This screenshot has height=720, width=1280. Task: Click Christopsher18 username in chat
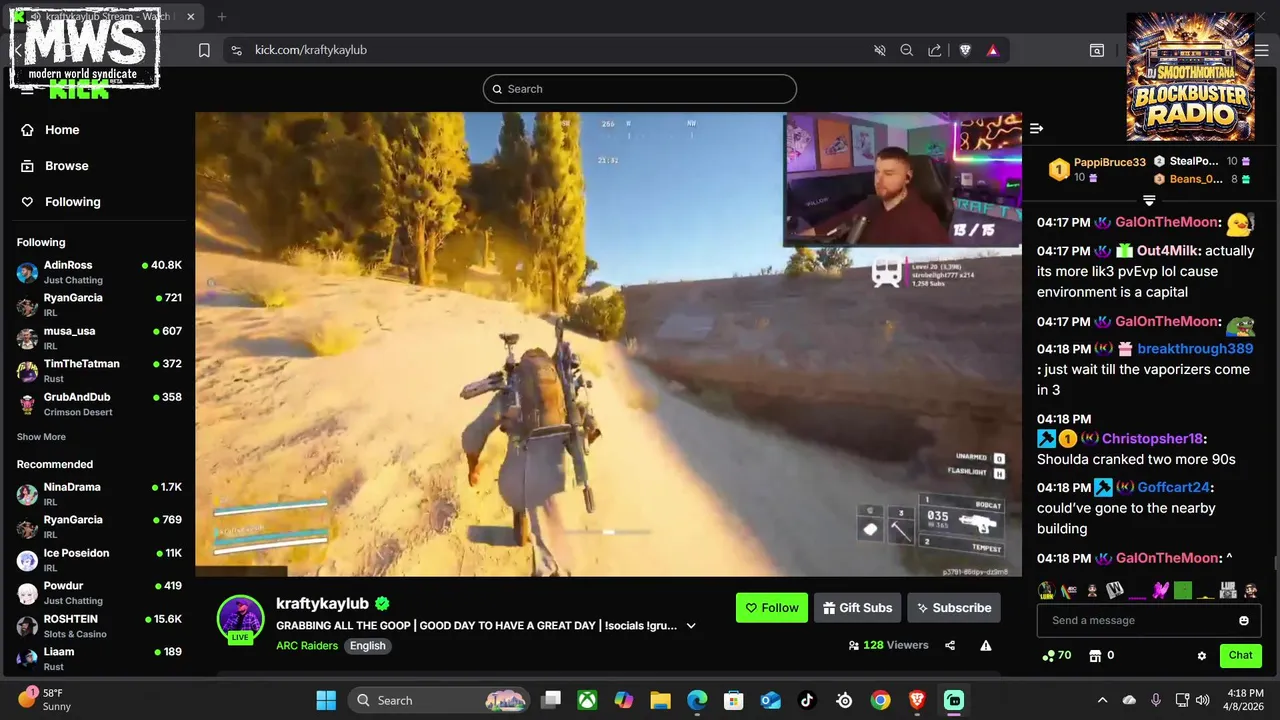[1153, 439]
